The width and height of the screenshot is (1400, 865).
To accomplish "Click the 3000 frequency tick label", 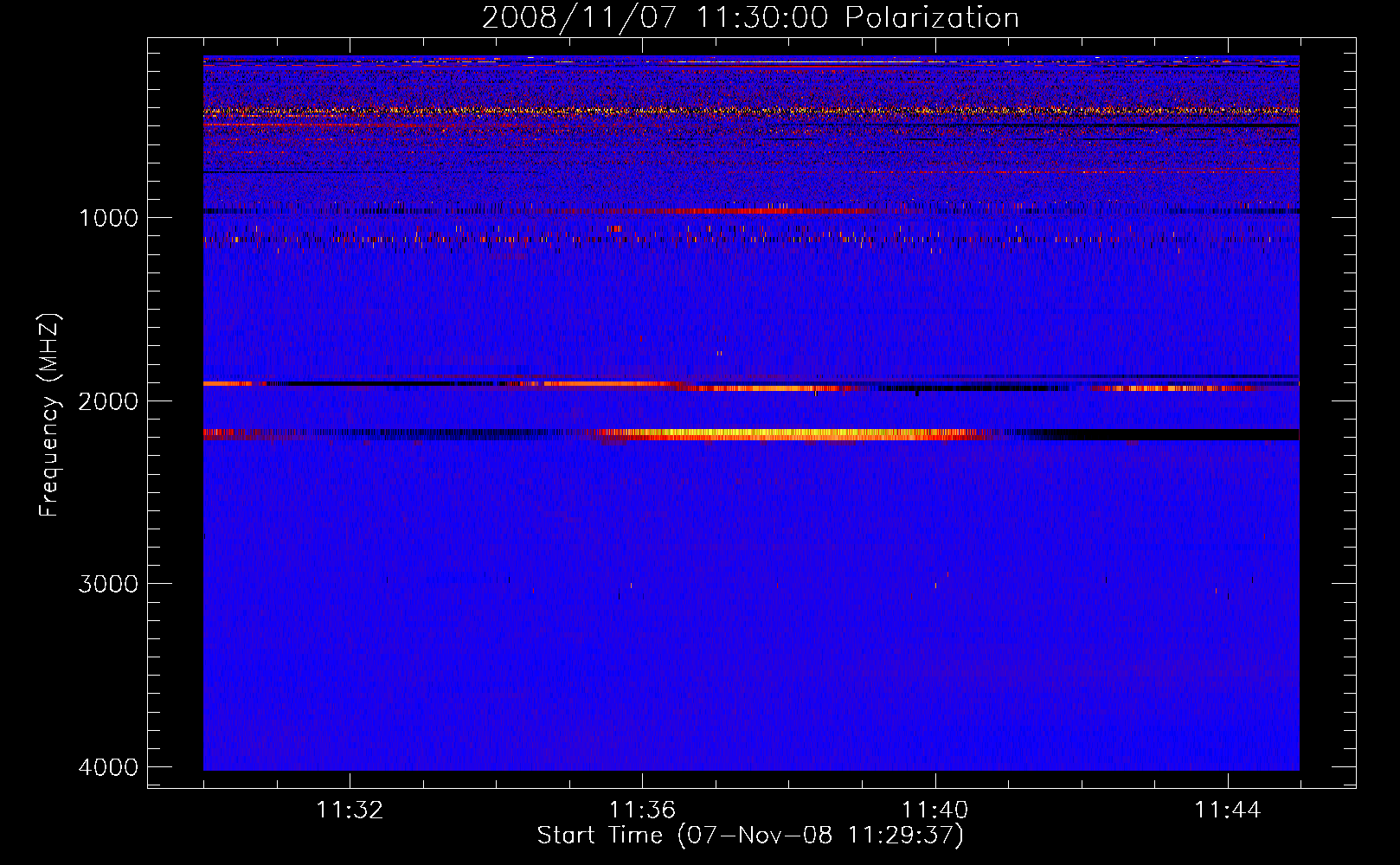I will [x=109, y=583].
